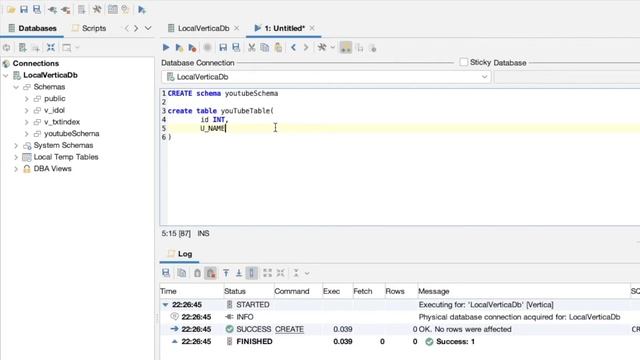Screen dimensions: 640x360
Task: Click the reload icon in Databases panel
Action: (7, 48)
